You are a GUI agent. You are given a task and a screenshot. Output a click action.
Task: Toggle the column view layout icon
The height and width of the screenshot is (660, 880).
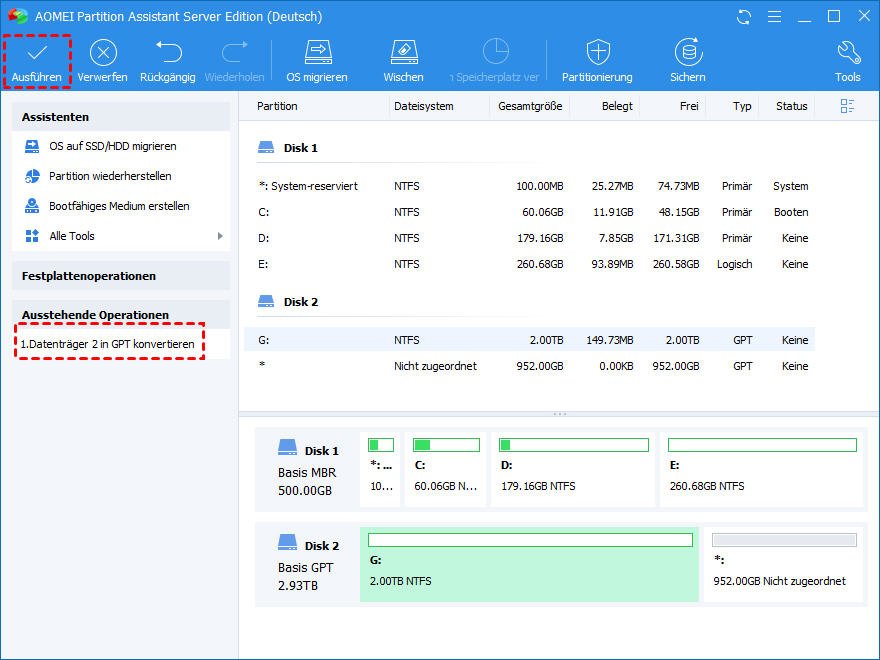click(848, 106)
